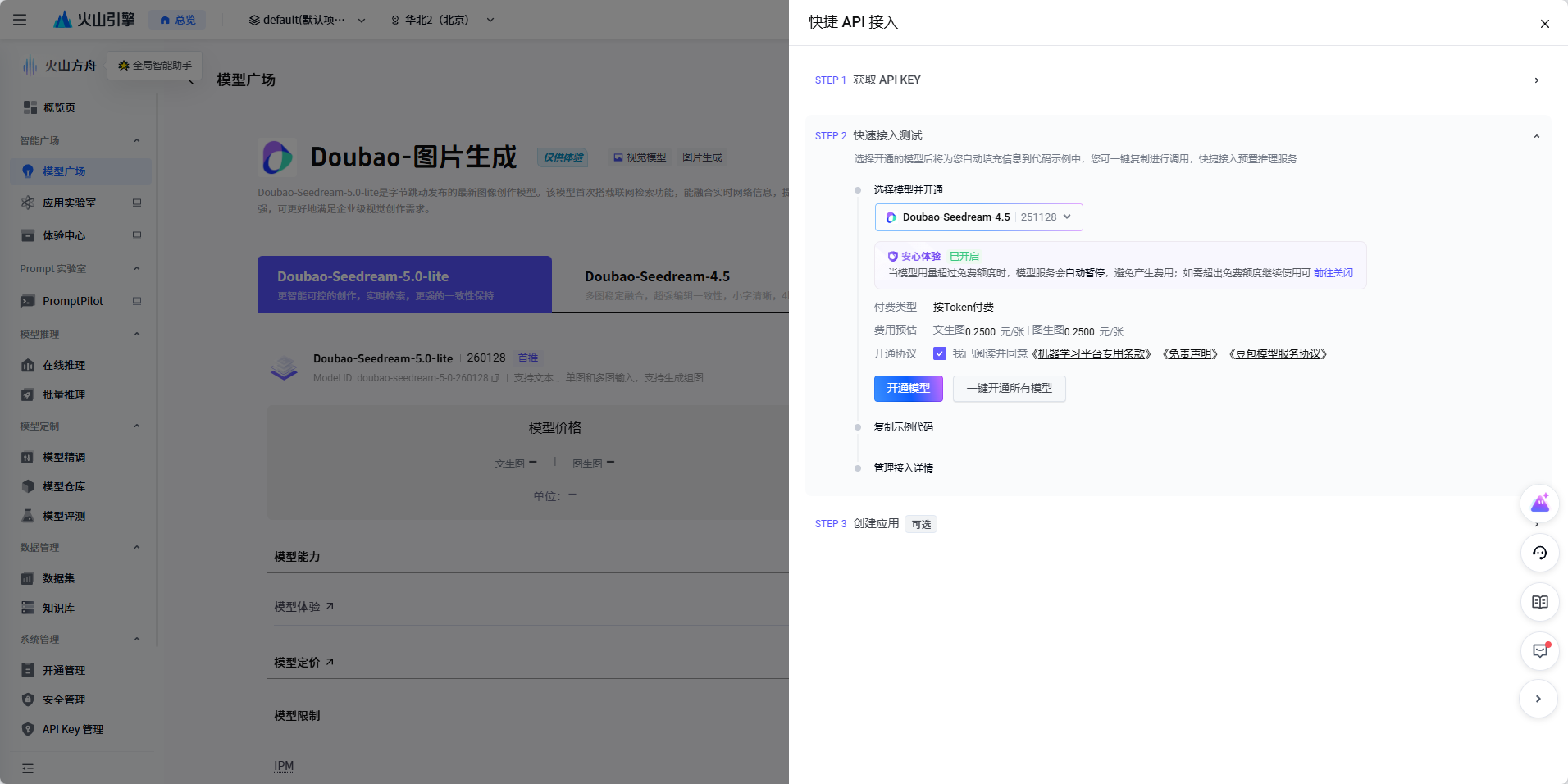Select the Doubao-Seedream-5.0-lite tab
The image size is (1568, 784).
point(404,285)
